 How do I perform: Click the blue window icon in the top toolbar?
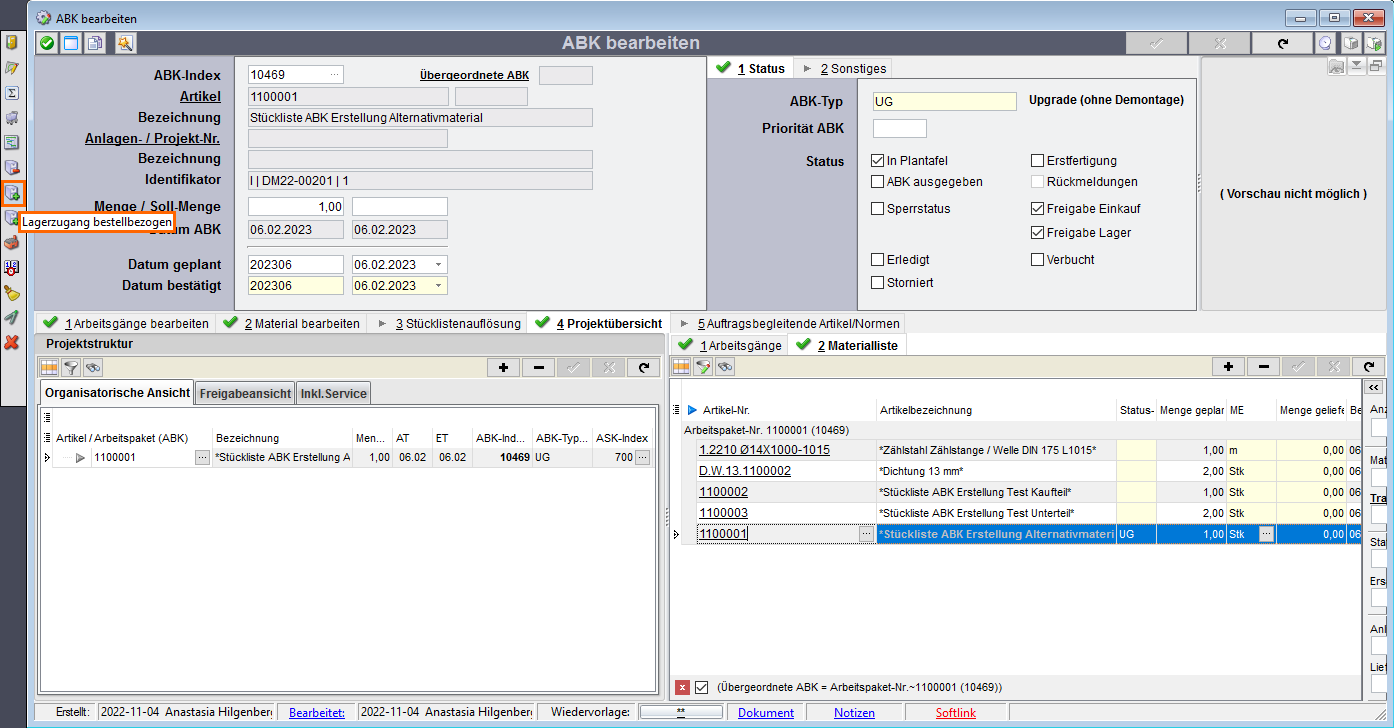click(71, 43)
